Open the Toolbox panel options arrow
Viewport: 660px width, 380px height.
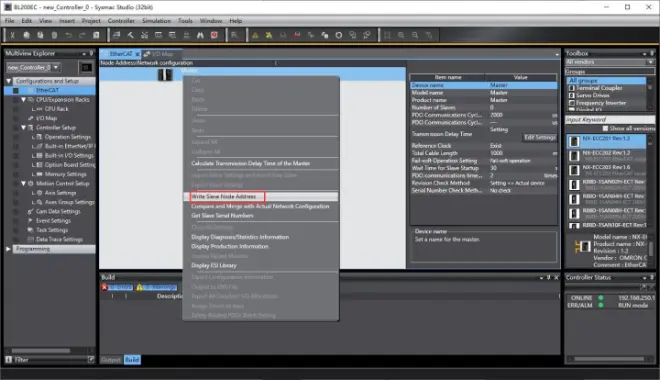(644, 54)
